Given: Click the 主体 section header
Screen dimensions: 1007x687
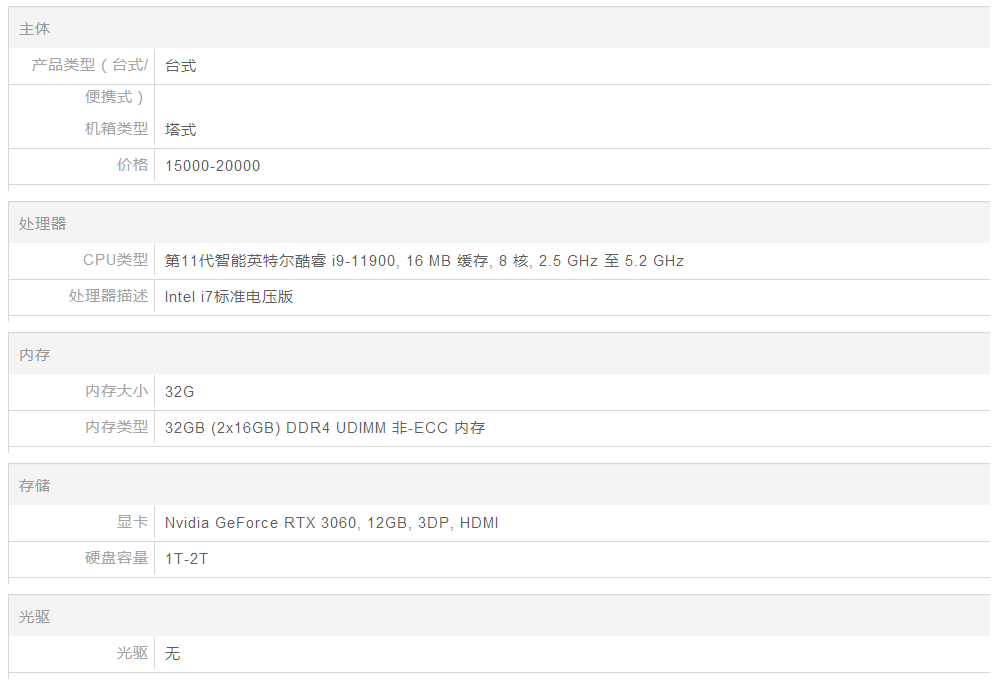Looking at the screenshot, I should tap(34, 29).
